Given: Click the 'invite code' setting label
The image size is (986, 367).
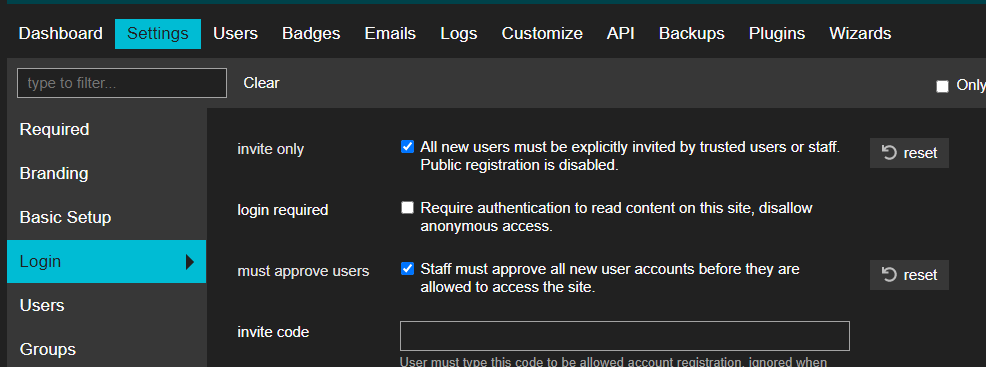Looking at the screenshot, I should 273,332.
